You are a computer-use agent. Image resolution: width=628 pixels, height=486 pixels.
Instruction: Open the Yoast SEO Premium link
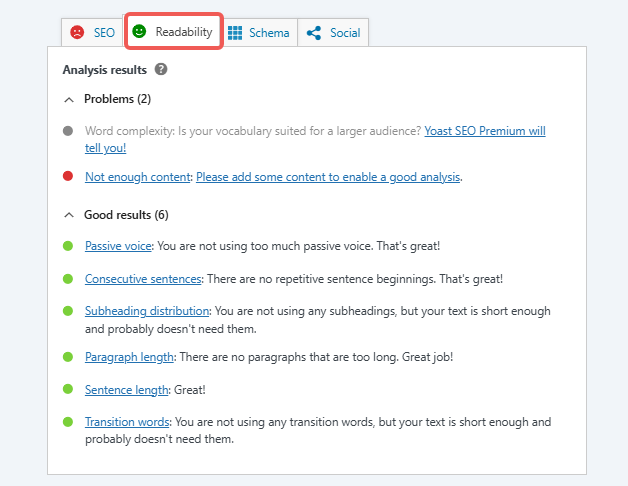[x=485, y=131]
